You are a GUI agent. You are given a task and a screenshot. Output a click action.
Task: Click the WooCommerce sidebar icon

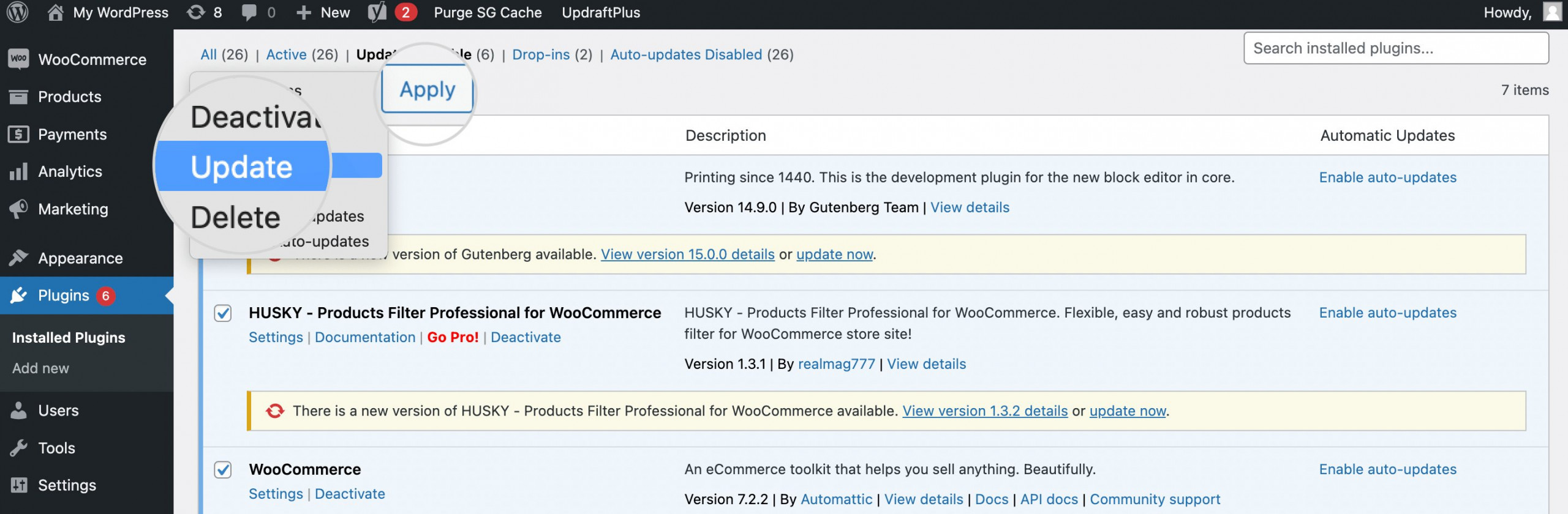click(19, 59)
